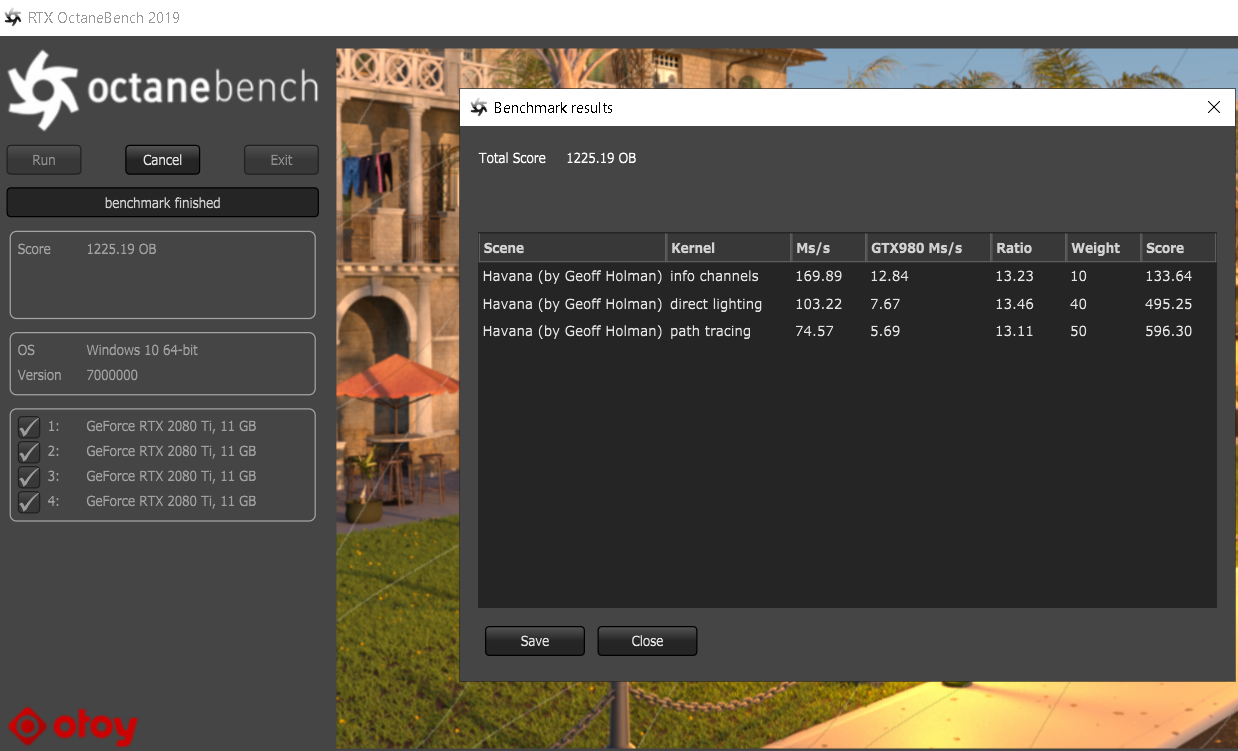Click the sidebar Score 1225.19 OB value
This screenshot has height=751, width=1238.
(x=121, y=249)
